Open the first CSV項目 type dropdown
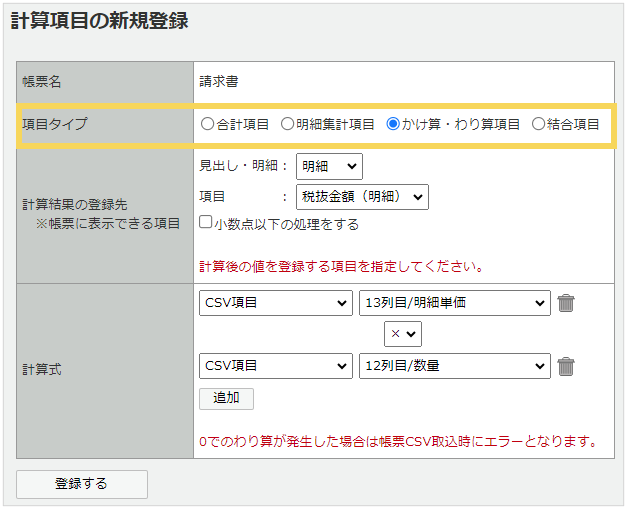The height and width of the screenshot is (509, 627). click(276, 303)
